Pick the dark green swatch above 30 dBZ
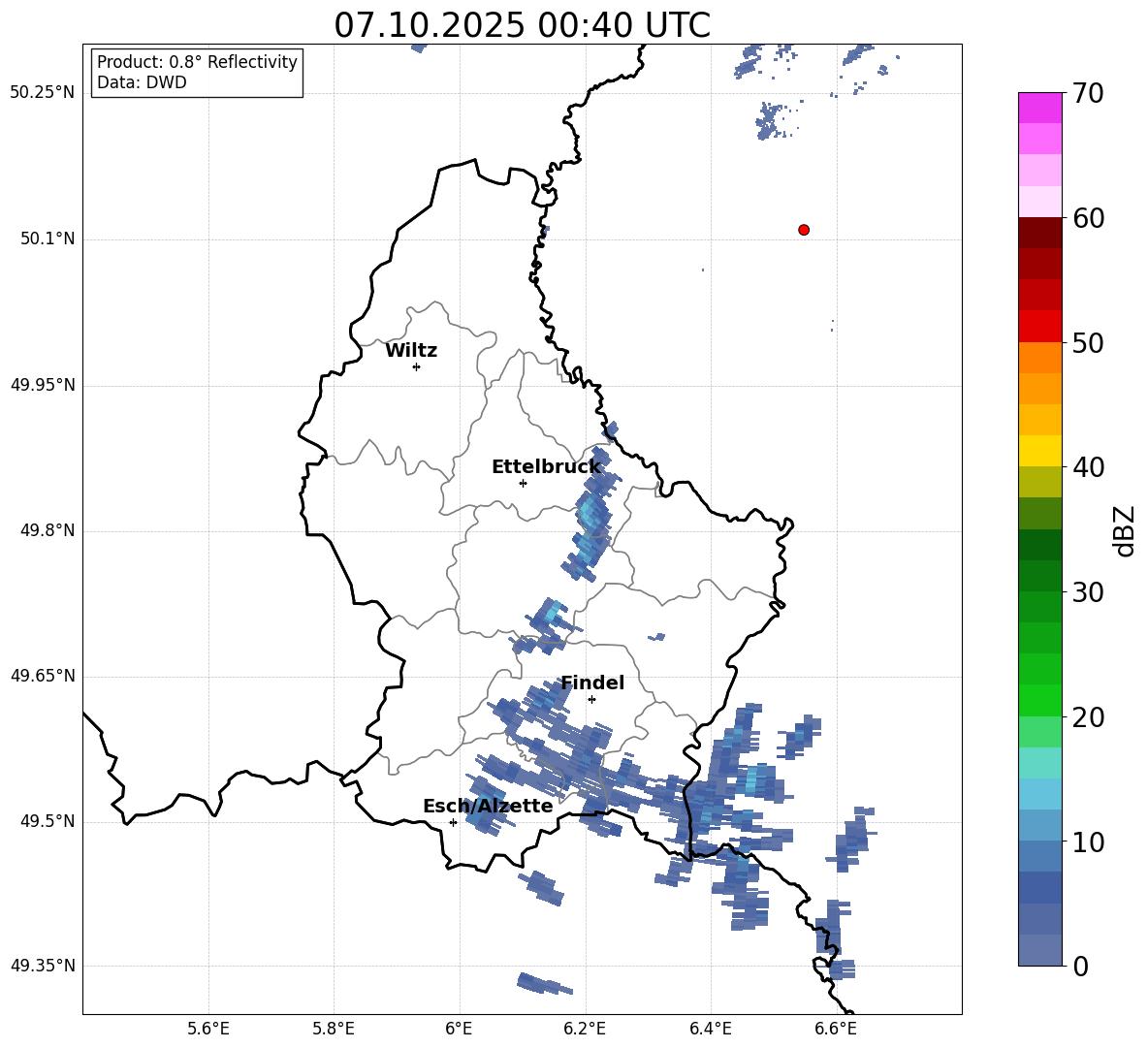 click(1039, 576)
